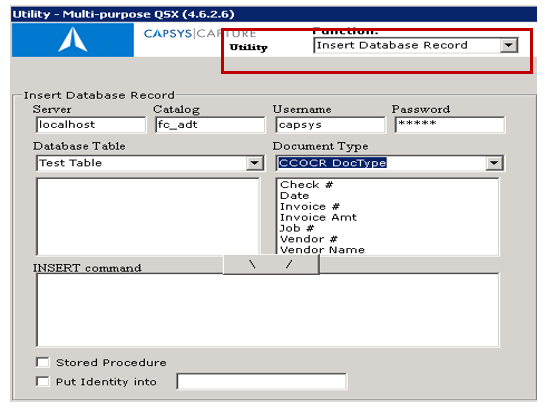The width and height of the screenshot is (550, 420).
Task: Click the empty database table columns list
Action: [148, 217]
